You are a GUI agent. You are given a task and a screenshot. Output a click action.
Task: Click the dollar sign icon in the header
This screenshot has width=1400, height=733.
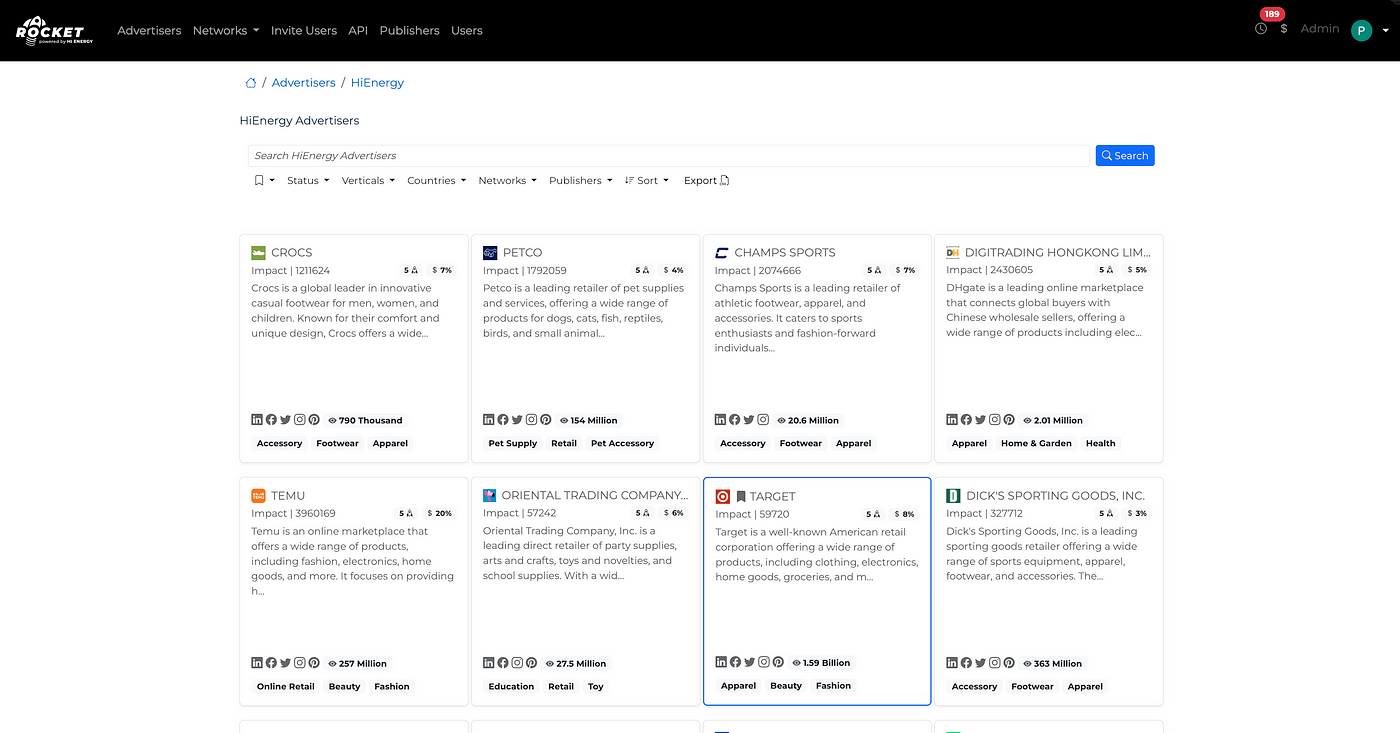pos(1284,29)
